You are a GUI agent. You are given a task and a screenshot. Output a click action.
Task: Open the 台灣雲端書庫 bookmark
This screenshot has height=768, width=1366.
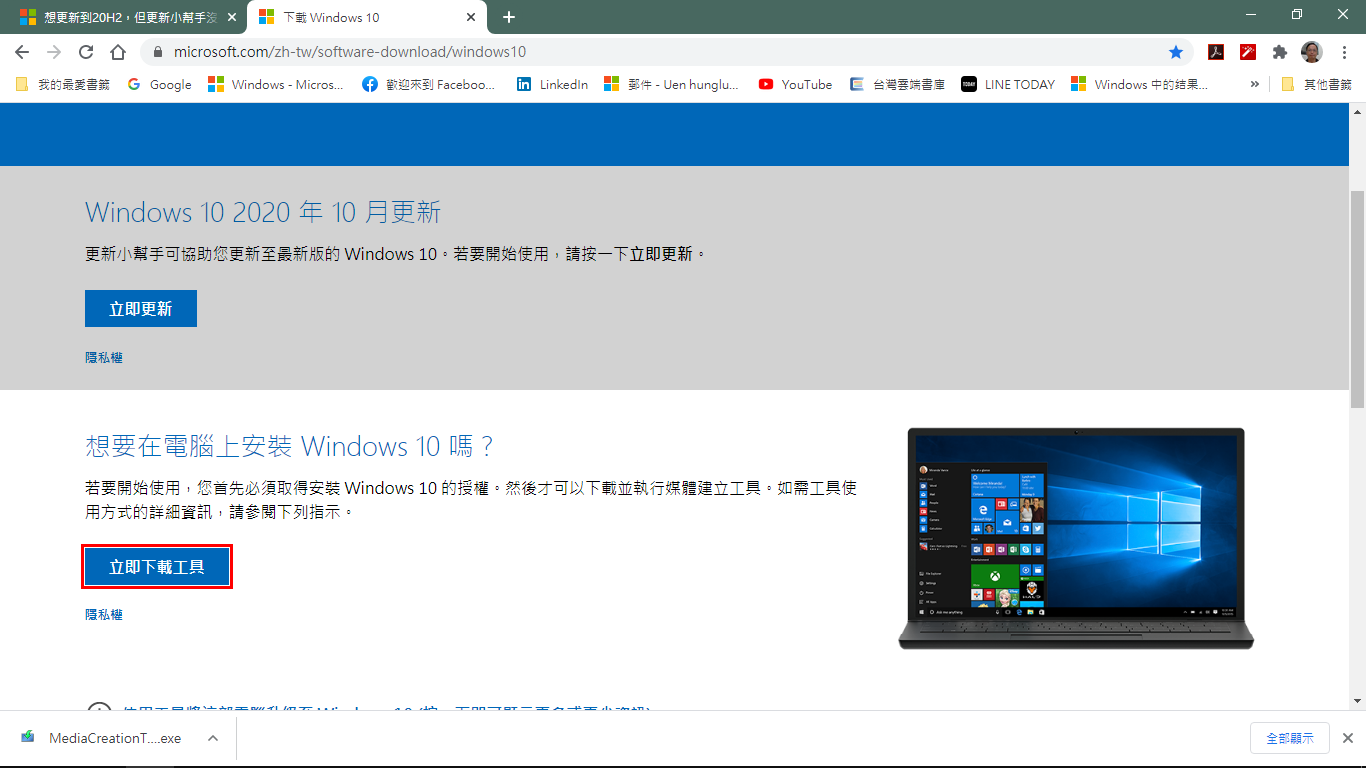pyautogui.click(x=898, y=84)
